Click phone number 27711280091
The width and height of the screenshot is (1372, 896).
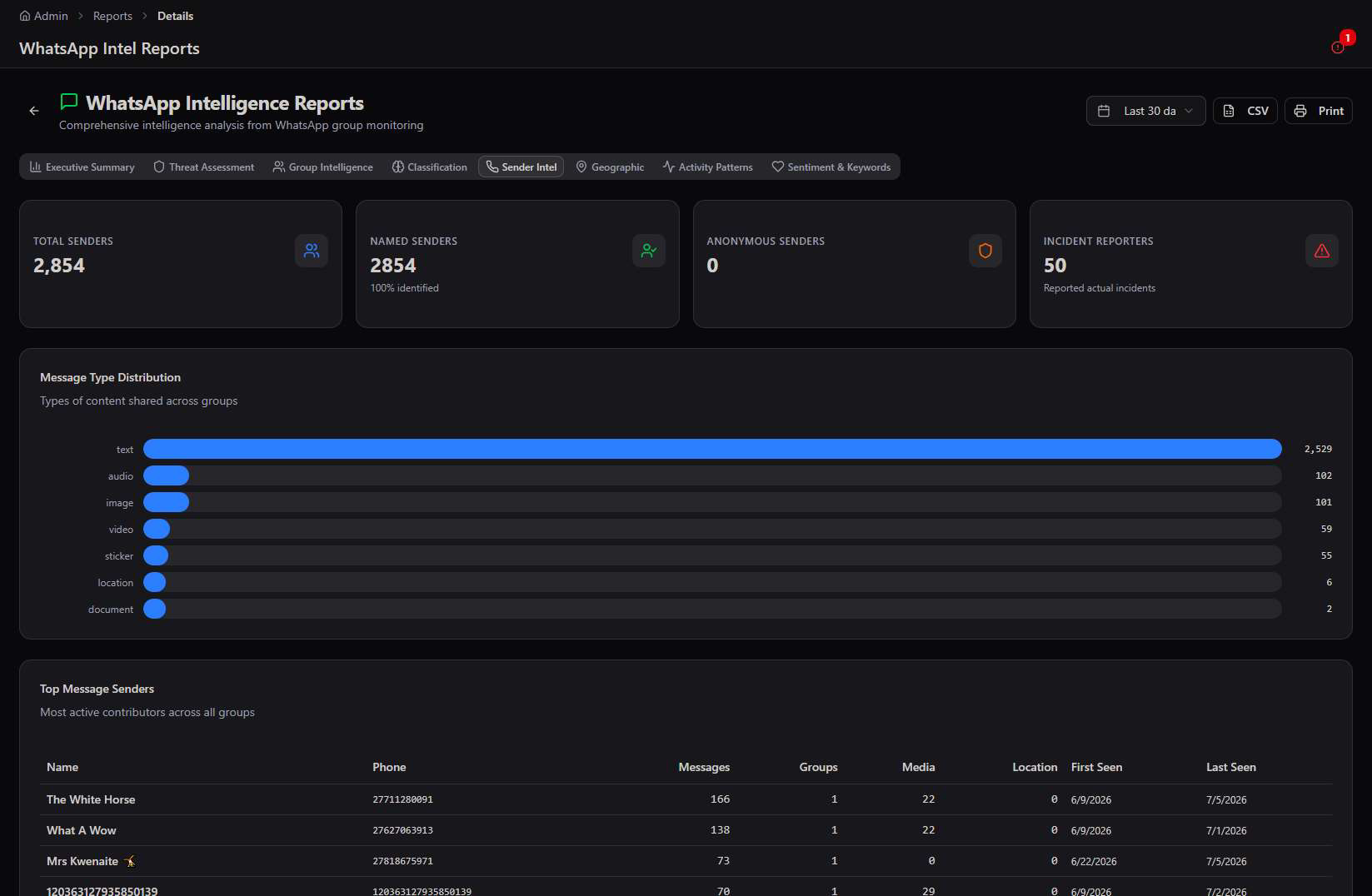pyautogui.click(x=402, y=799)
